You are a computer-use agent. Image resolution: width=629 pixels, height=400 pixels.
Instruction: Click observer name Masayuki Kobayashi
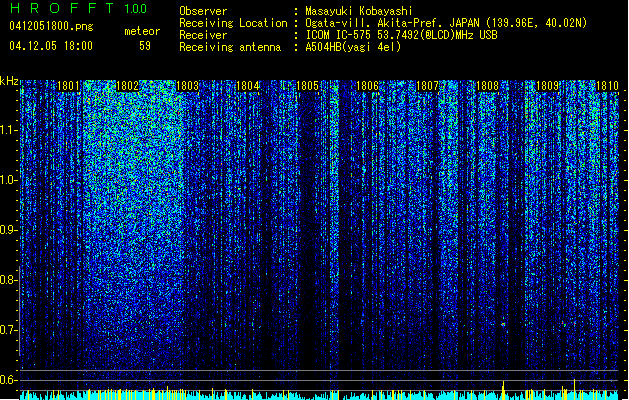pyautogui.click(x=359, y=11)
